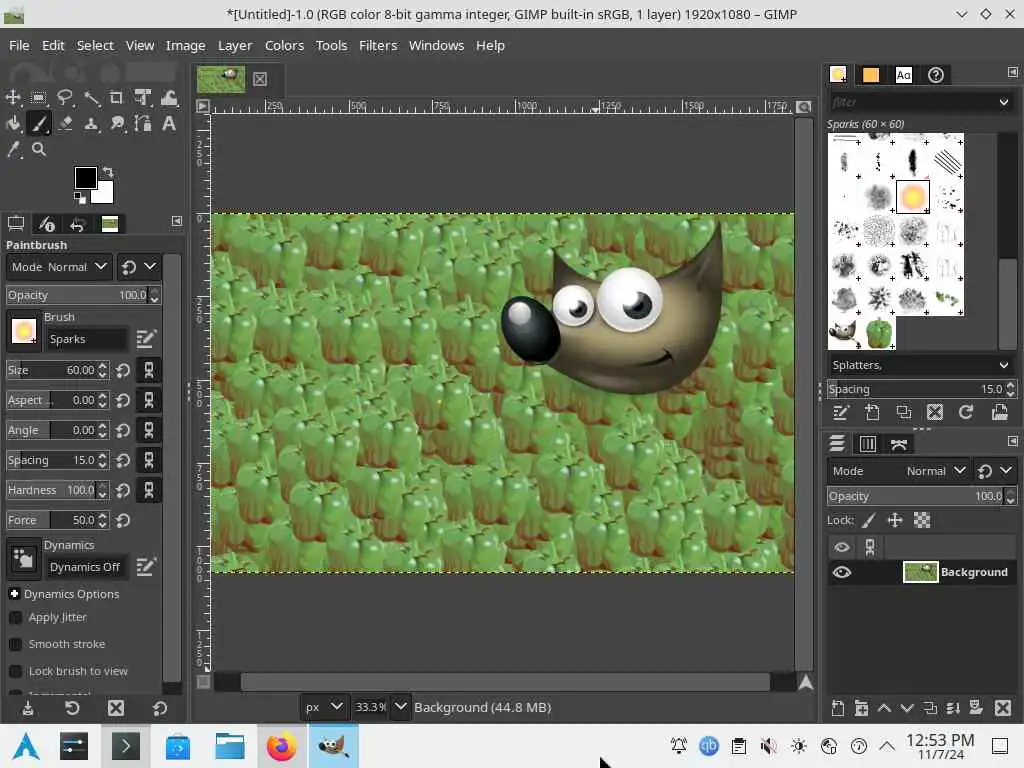Viewport: 1024px width, 768px height.
Task: Select the green pepper brush thumbnail
Action: [x=878, y=333]
